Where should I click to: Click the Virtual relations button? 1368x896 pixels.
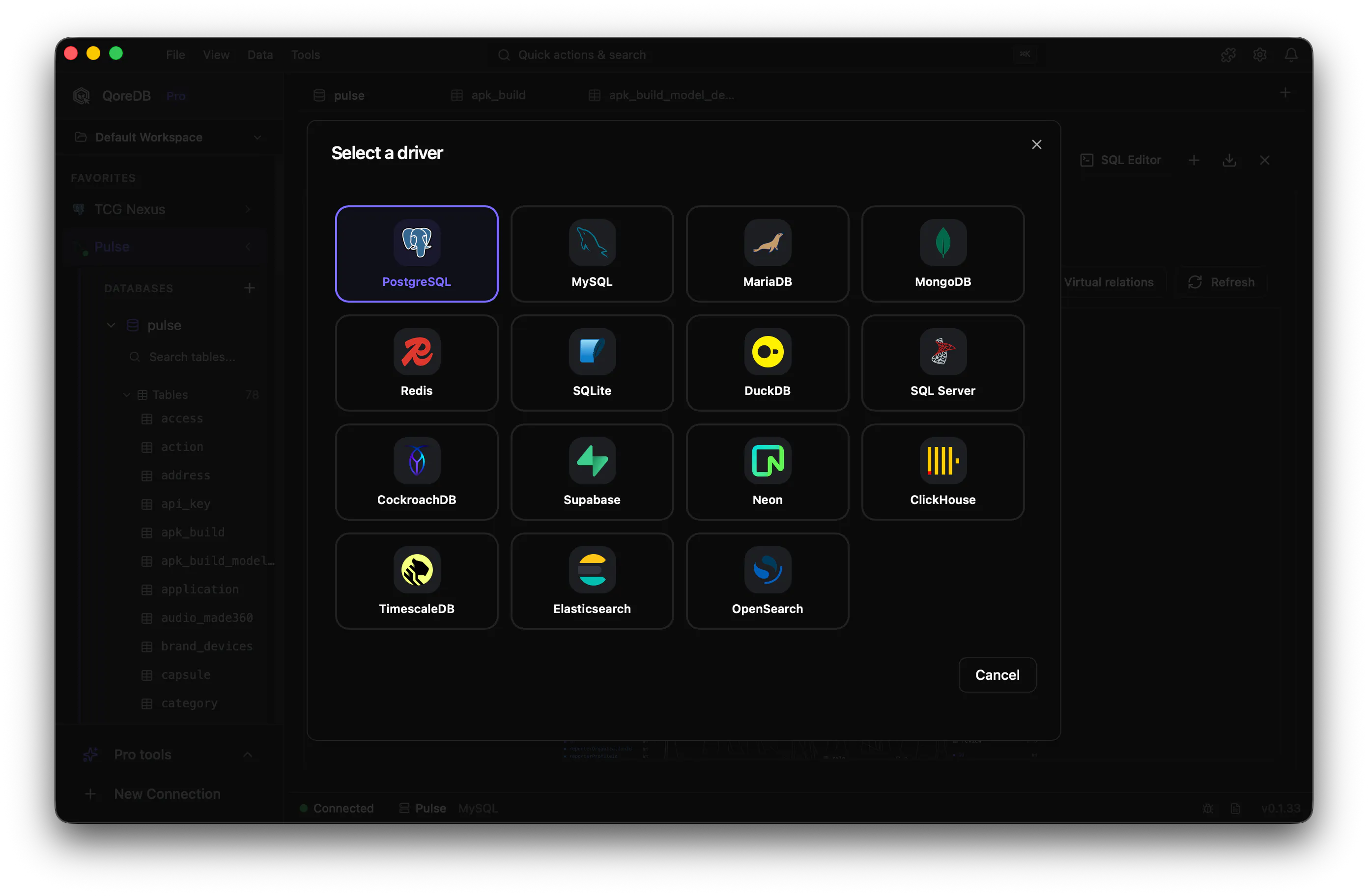pos(1108,282)
